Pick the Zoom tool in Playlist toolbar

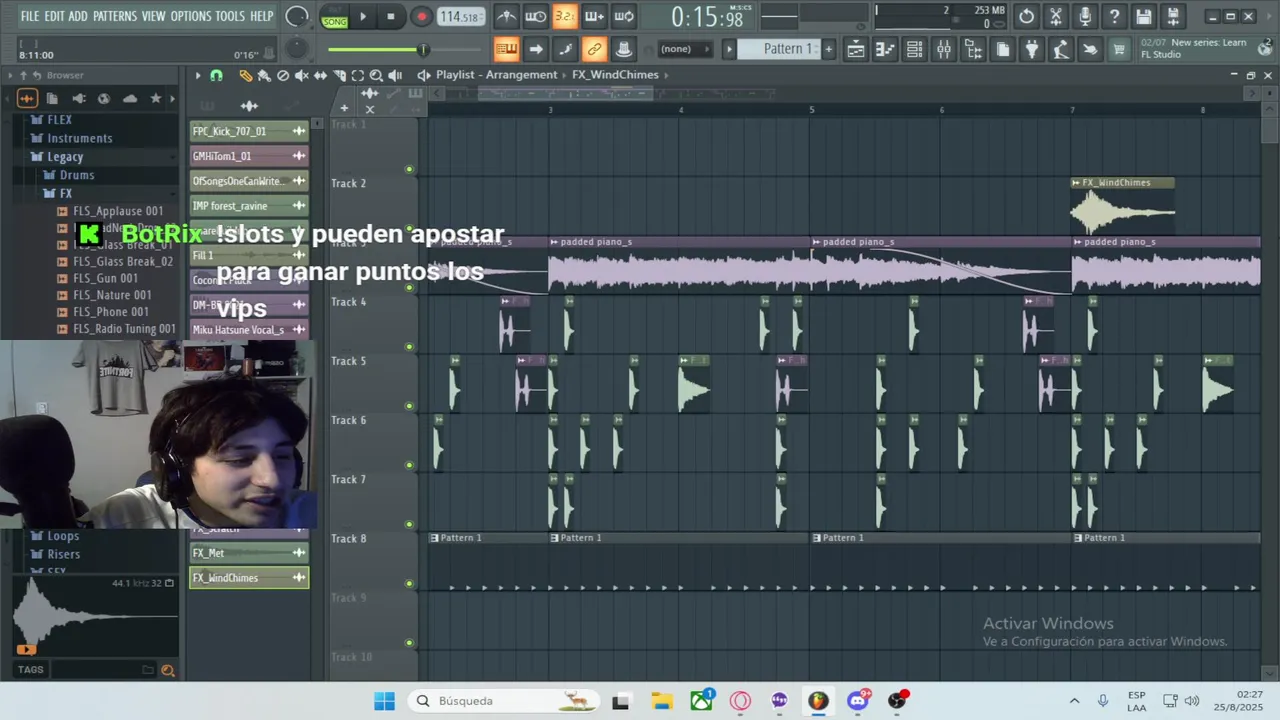pos(376,75)
